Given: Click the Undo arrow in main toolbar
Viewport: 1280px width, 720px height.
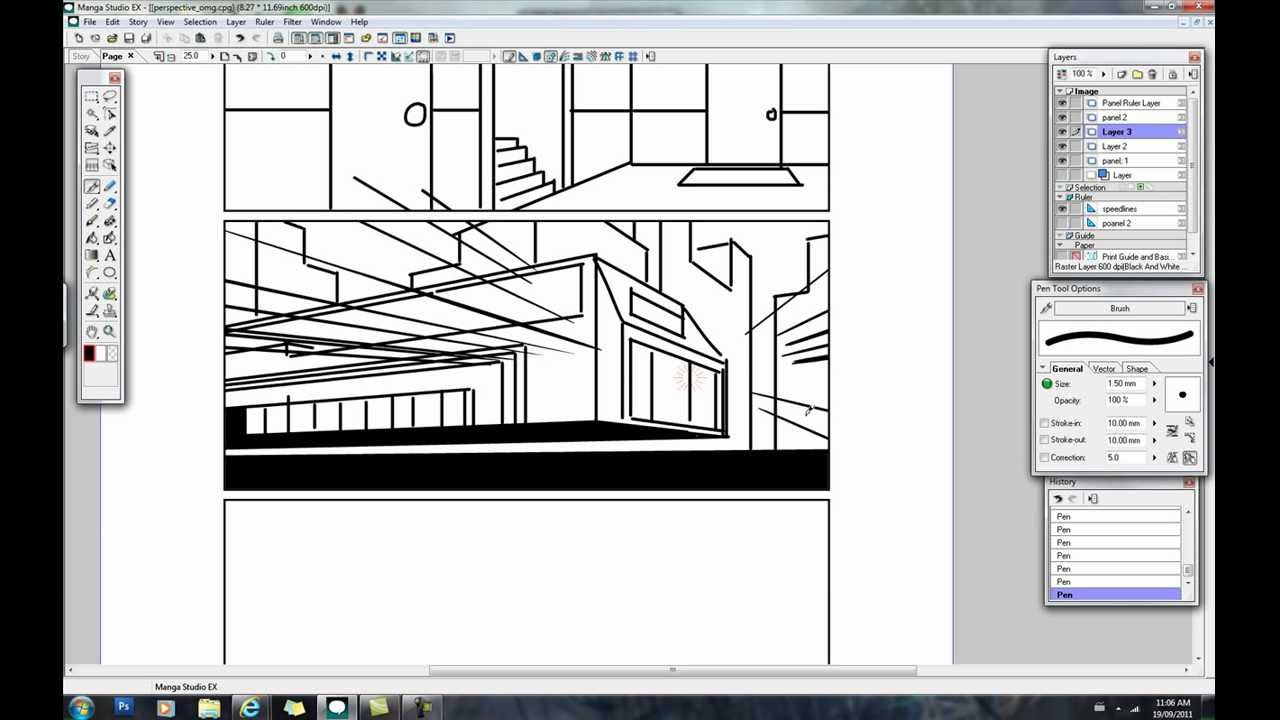Looking at the screenshot, I should (x=239, y=38).
